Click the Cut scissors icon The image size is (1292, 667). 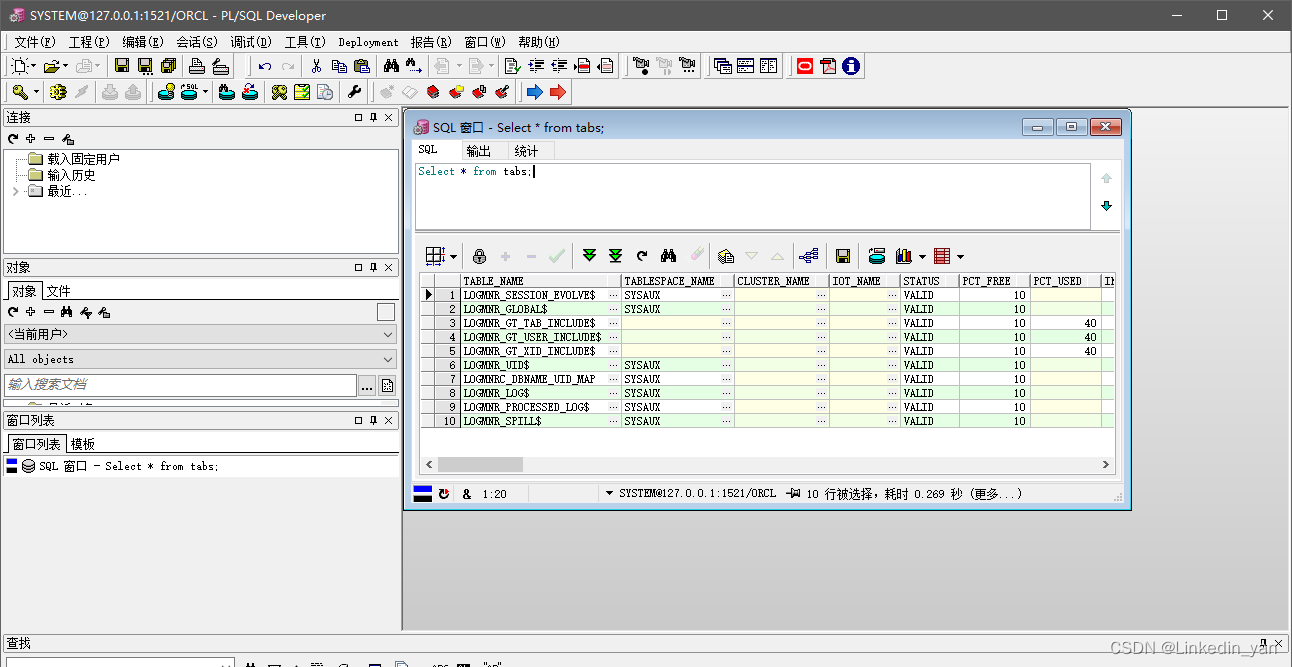316,66
